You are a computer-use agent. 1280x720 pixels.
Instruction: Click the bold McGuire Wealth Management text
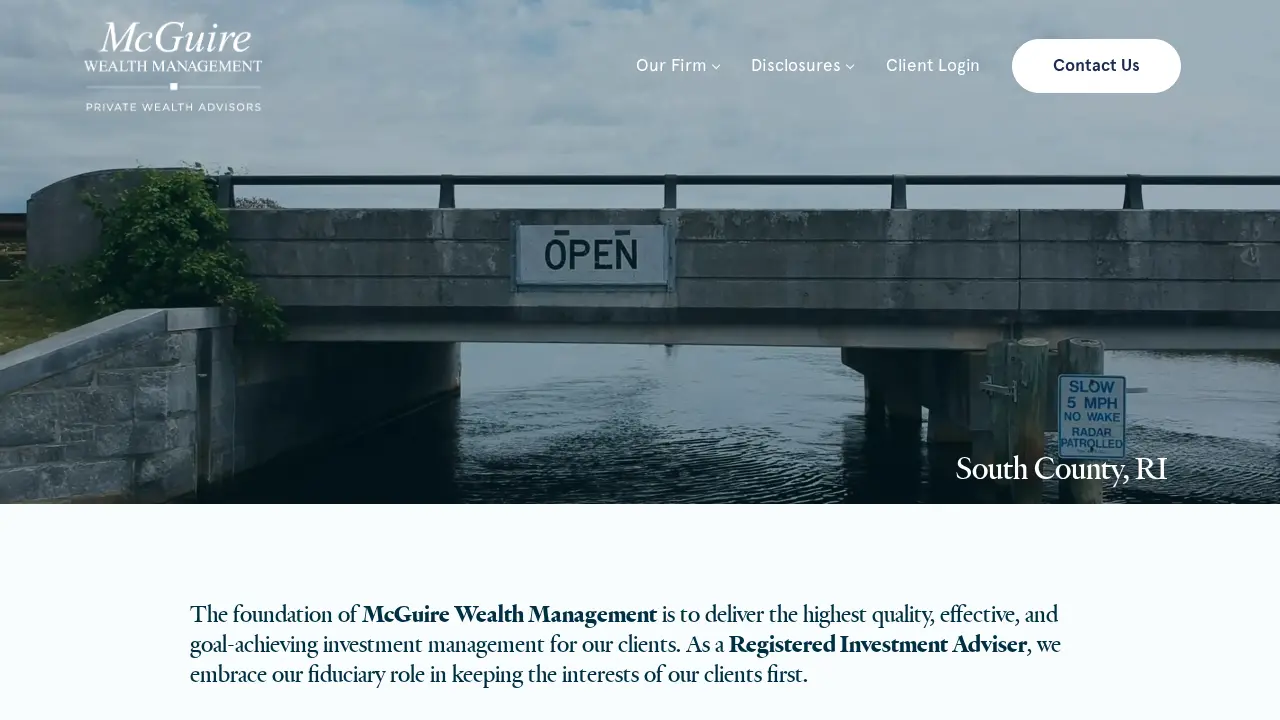point(510,614)
